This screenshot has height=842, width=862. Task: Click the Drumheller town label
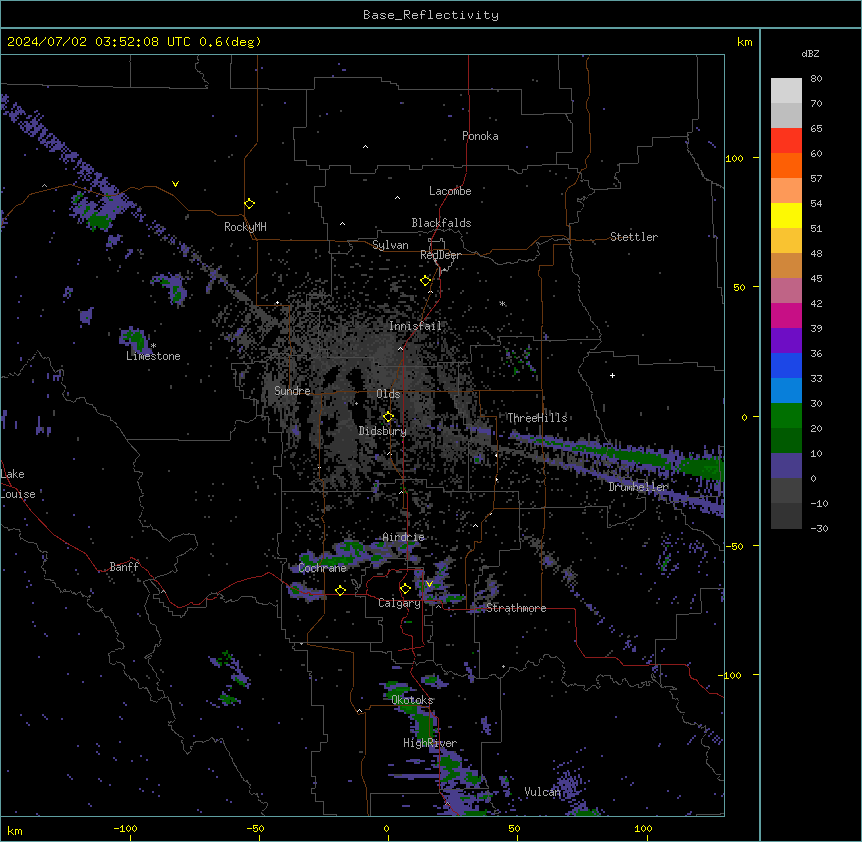tap(638, 487)
